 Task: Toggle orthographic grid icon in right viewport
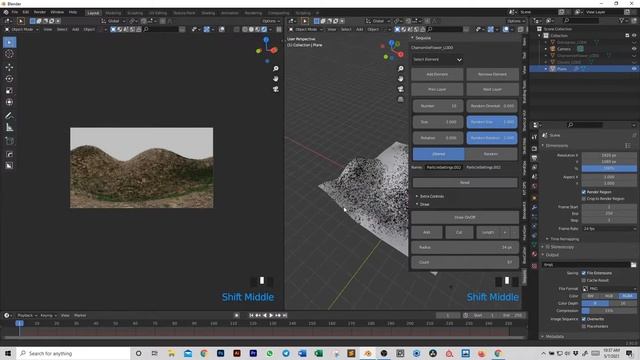[x=400, y=99]
